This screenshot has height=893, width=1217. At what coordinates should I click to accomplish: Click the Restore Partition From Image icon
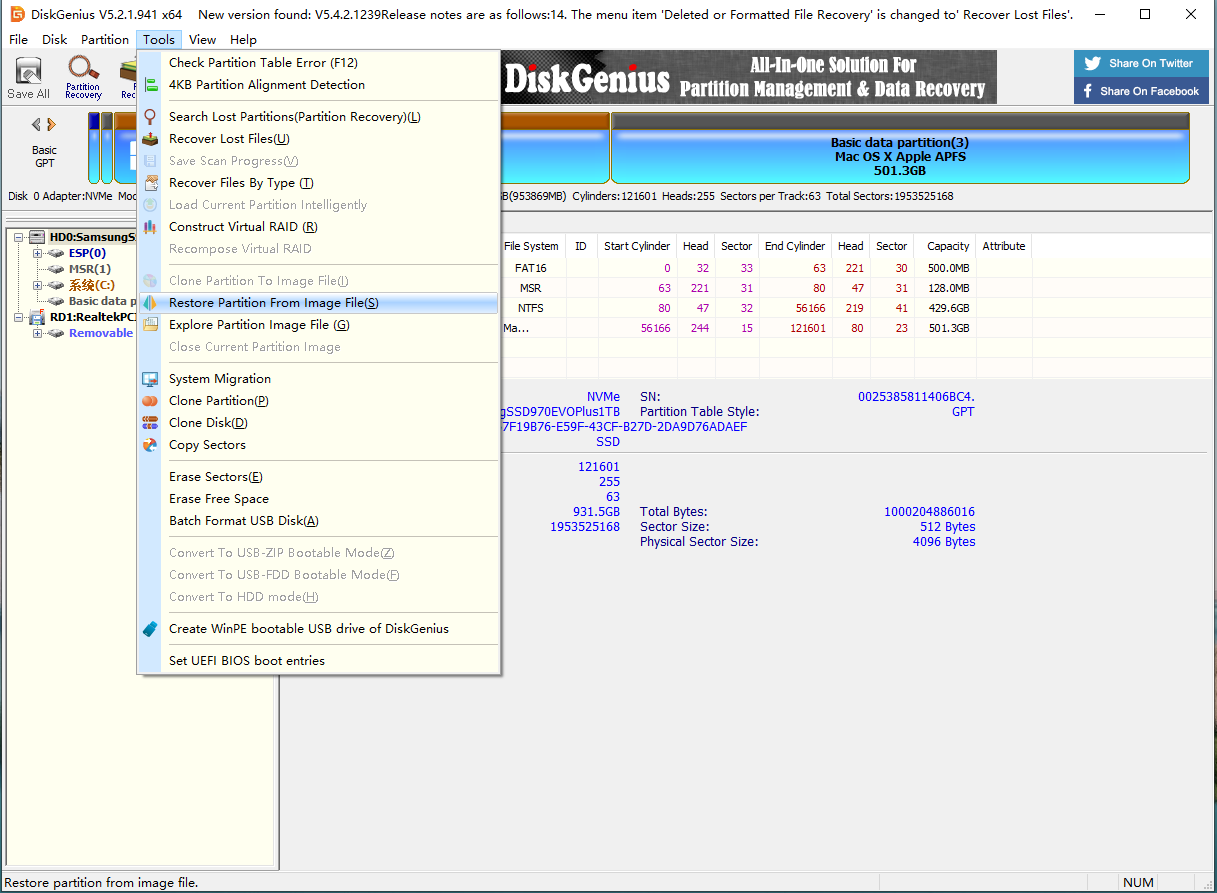tap(150, 303)
